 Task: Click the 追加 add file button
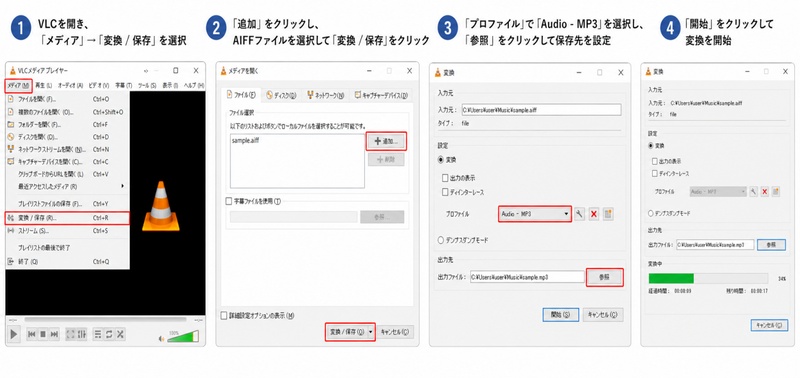[x=386, y=141]
